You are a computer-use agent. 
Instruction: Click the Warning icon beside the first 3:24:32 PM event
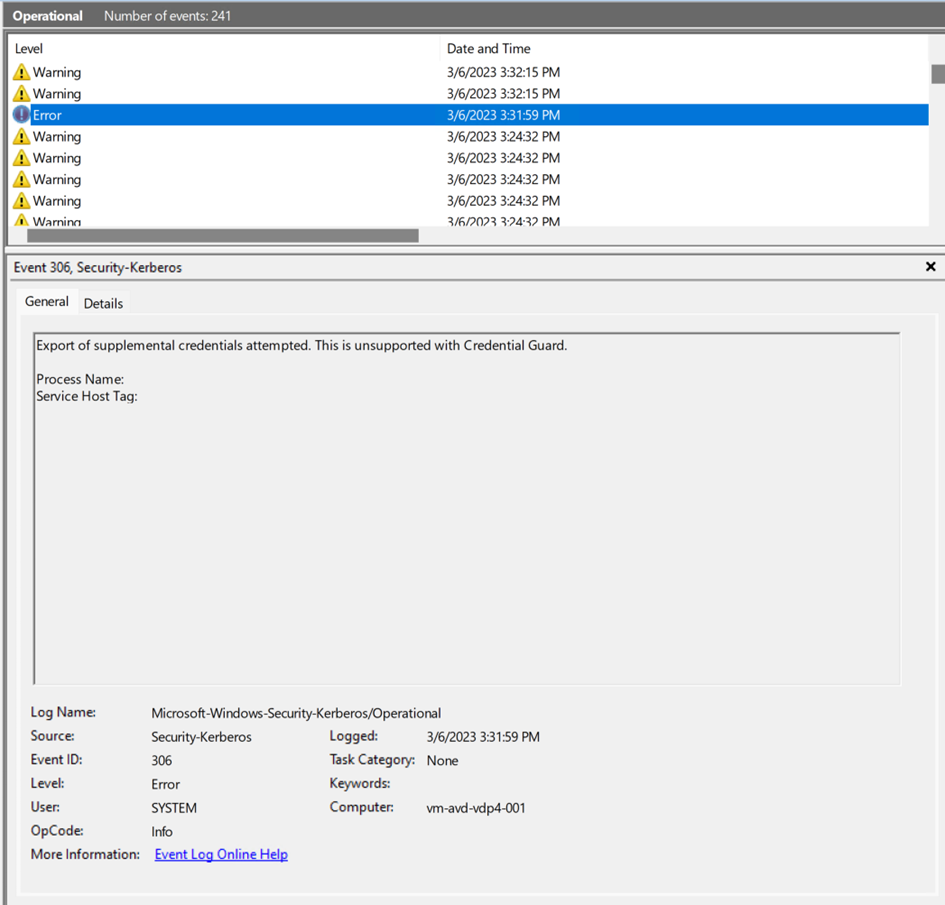click(x=20, y=136)
